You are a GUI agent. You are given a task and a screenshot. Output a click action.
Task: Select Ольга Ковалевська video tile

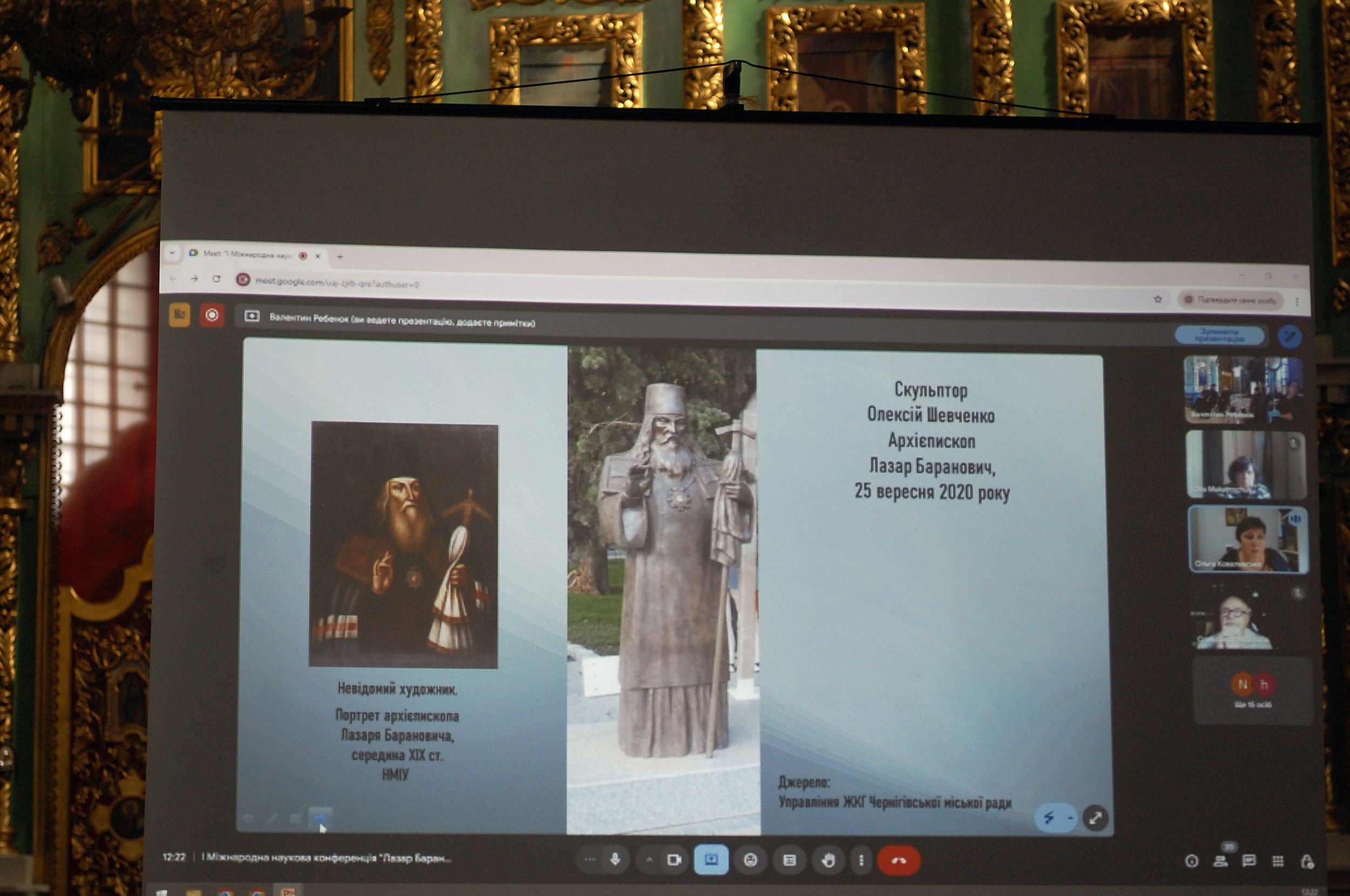pos(1248,539)
